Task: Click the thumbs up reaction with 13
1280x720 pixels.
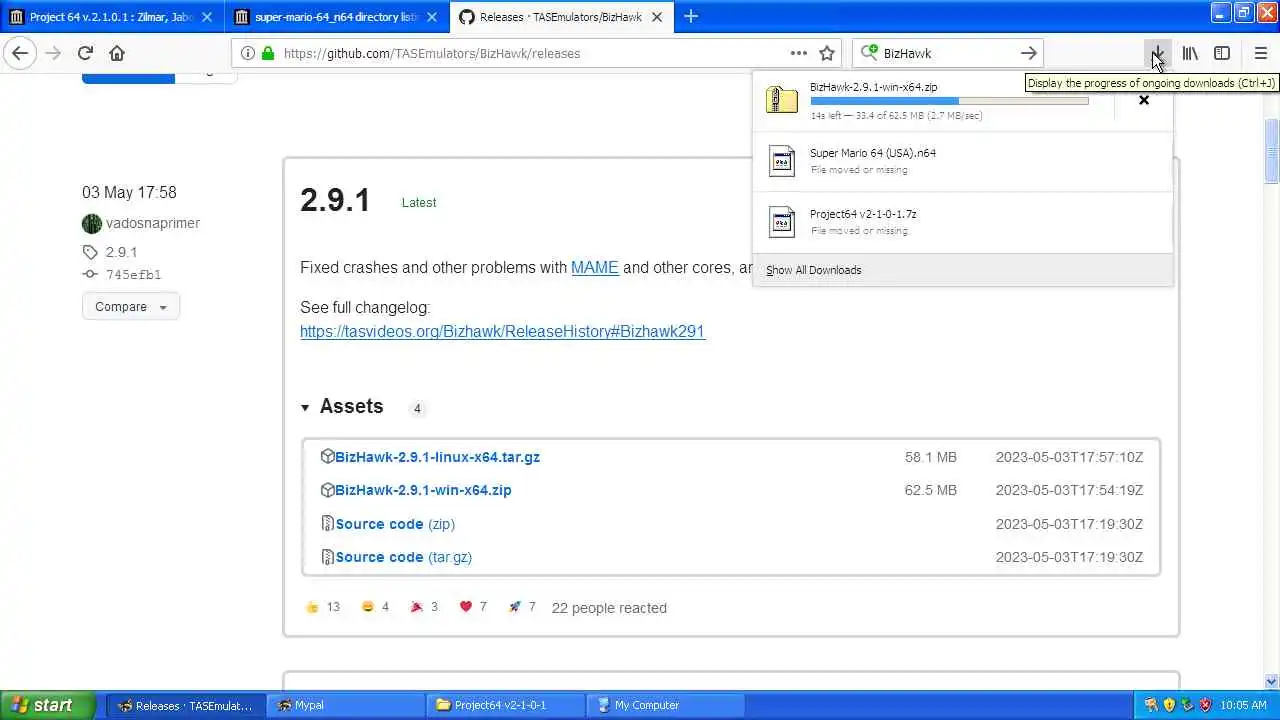Action: click(323, 607)
